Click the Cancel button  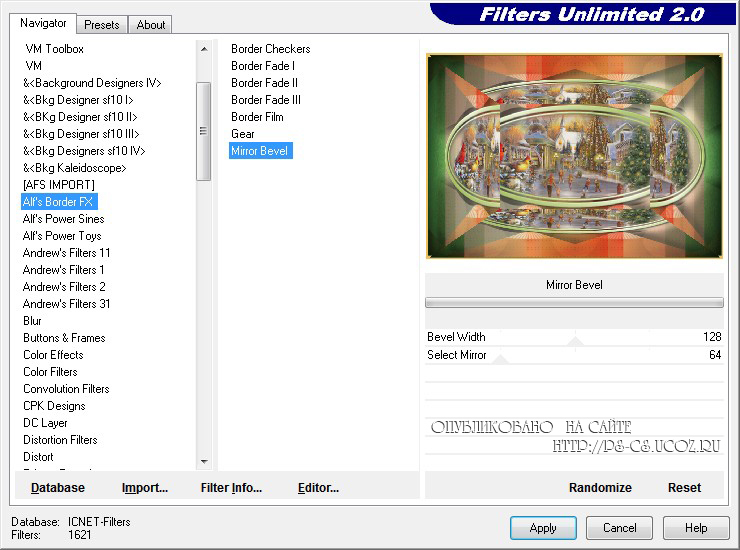(x=619, y=528)
